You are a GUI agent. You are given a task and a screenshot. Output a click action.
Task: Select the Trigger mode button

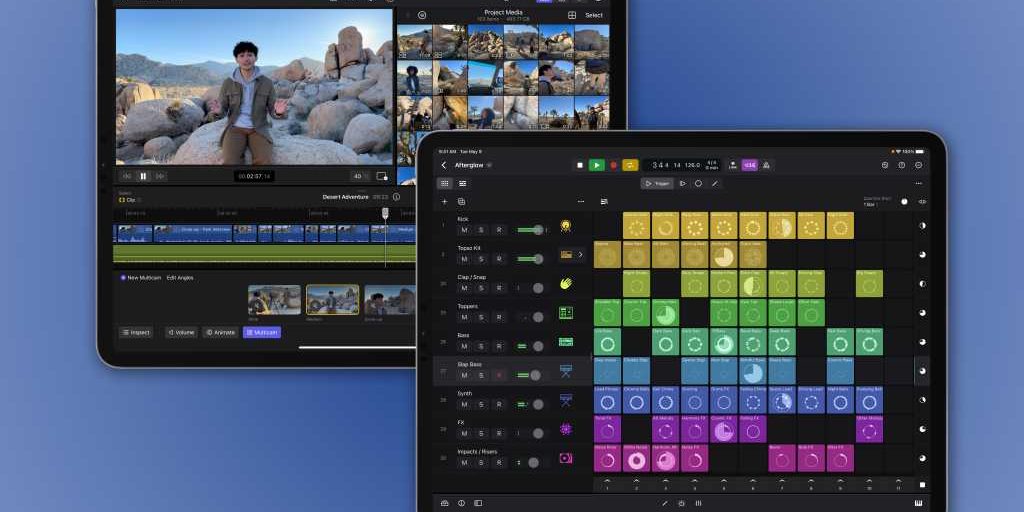(657, 184)
